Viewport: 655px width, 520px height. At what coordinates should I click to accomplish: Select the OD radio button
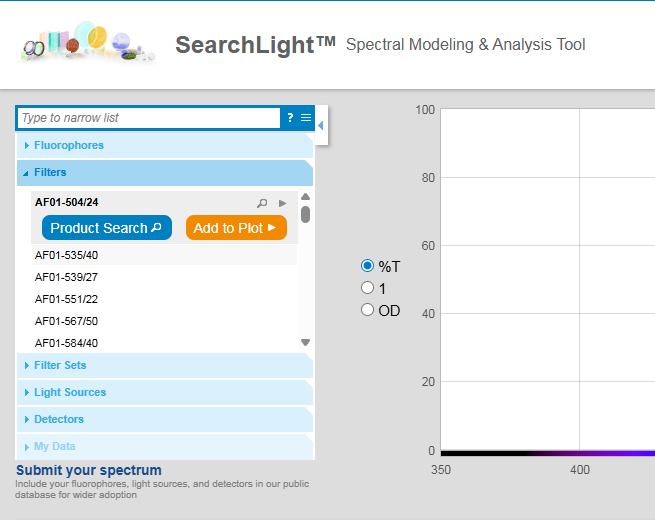pos(367,310)
